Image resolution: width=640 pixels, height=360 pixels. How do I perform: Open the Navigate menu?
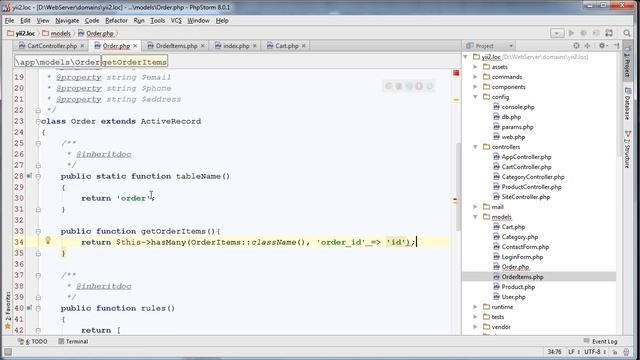tap(67, 20)
